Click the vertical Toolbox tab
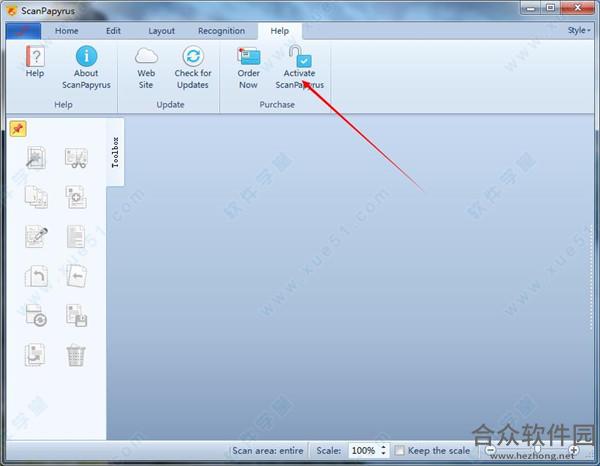The image size is (600, 466). point(115,152)
